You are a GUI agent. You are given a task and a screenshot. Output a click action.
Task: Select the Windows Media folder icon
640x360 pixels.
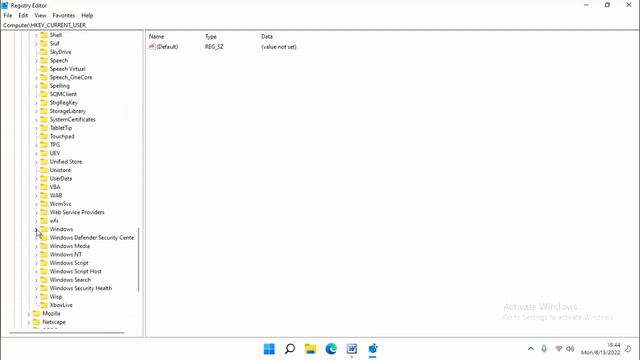44,246
